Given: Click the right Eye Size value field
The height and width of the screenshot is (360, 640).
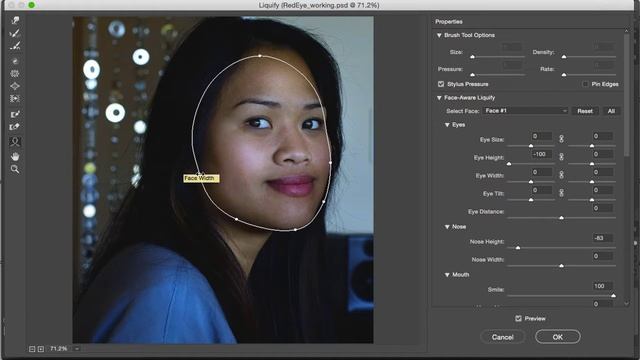Looking at the screenshot, I should pyautogui.click(x=602, y=136).
